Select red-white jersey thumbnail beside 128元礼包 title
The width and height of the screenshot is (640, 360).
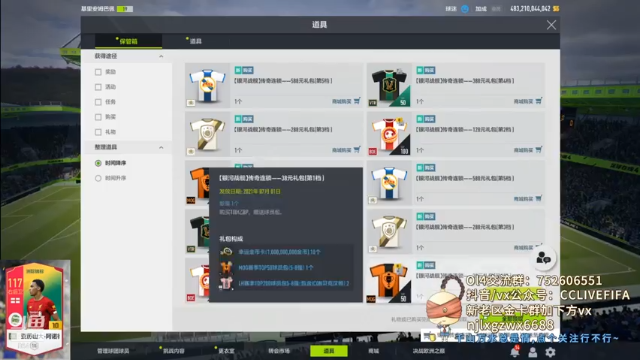coord(389,134)
